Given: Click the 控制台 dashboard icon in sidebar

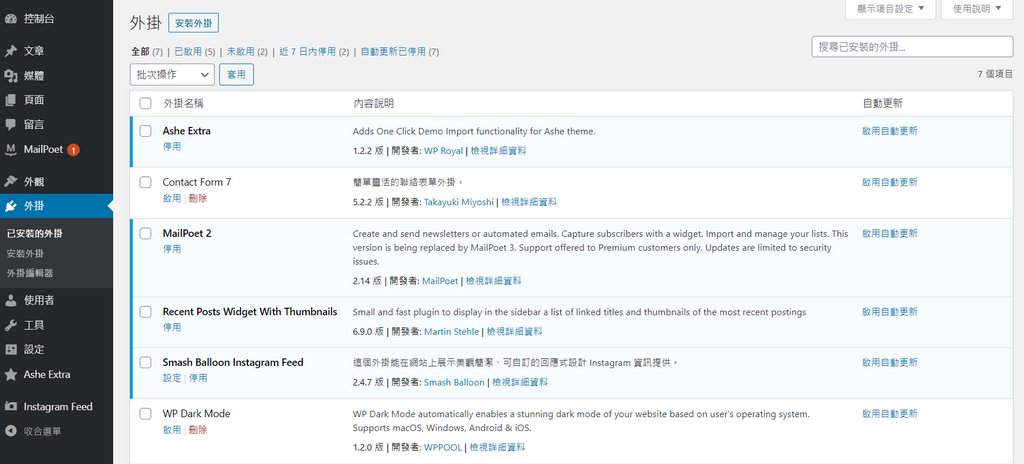Looking at the screenshot, I should (x=11, y=19).
